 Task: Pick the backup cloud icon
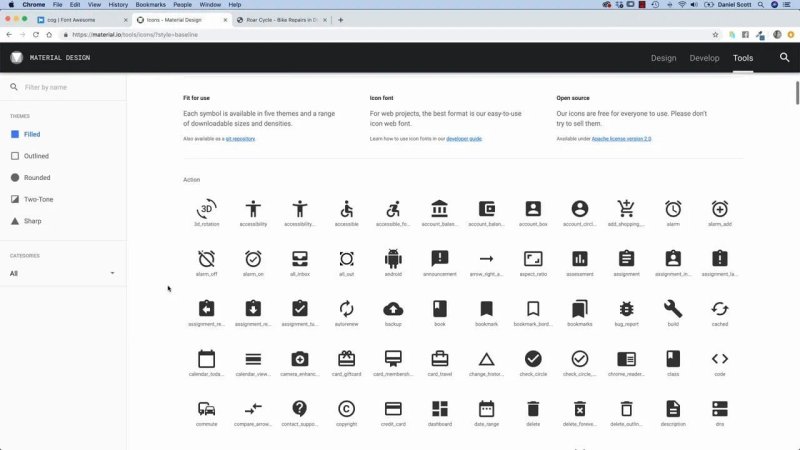tap(393, 309)
